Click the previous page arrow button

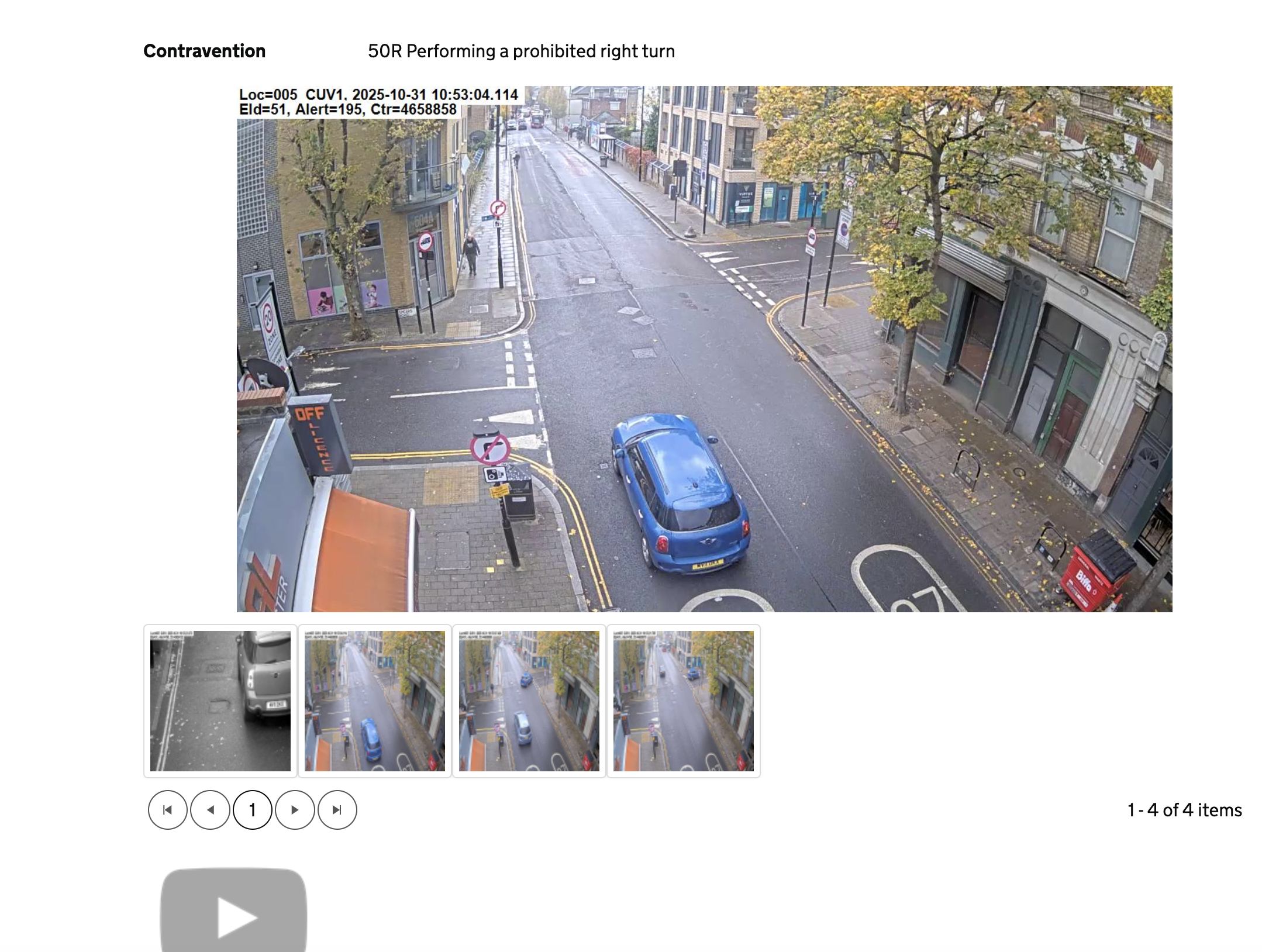210,809
